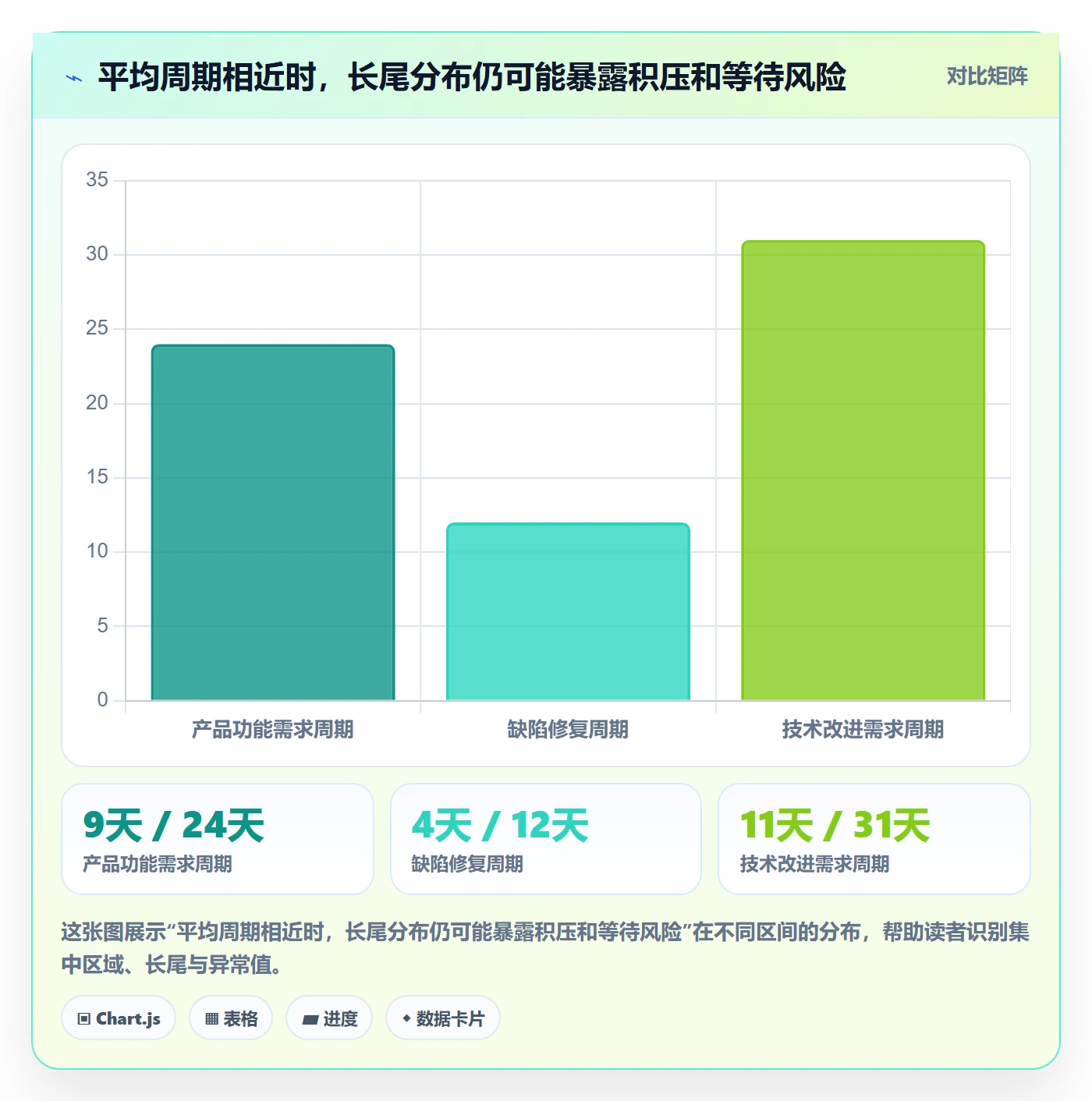Screen dimensions: 1092x1101
Task: Click the 缺陷修复周期 x-axis label
Action: tap(568, 730)
